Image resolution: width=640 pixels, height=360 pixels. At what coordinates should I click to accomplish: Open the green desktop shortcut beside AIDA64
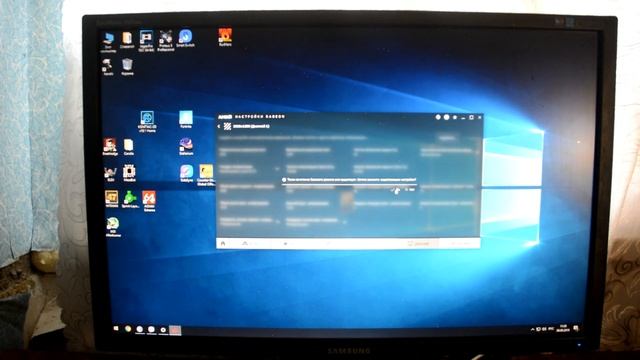click(x=130, y=200)
